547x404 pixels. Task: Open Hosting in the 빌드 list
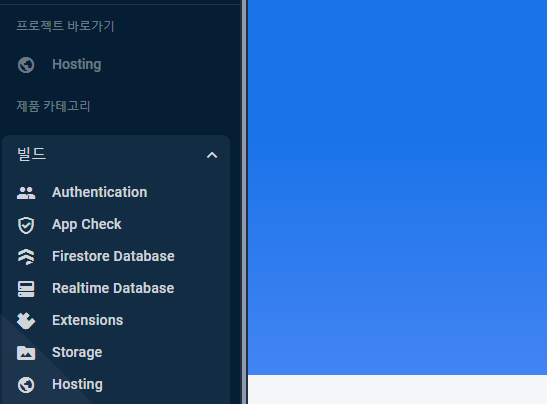(77, 384)
